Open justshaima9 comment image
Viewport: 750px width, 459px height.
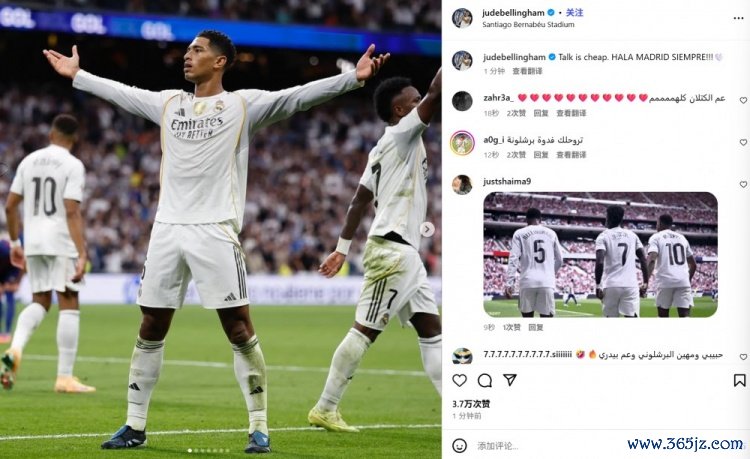point(600,254)
